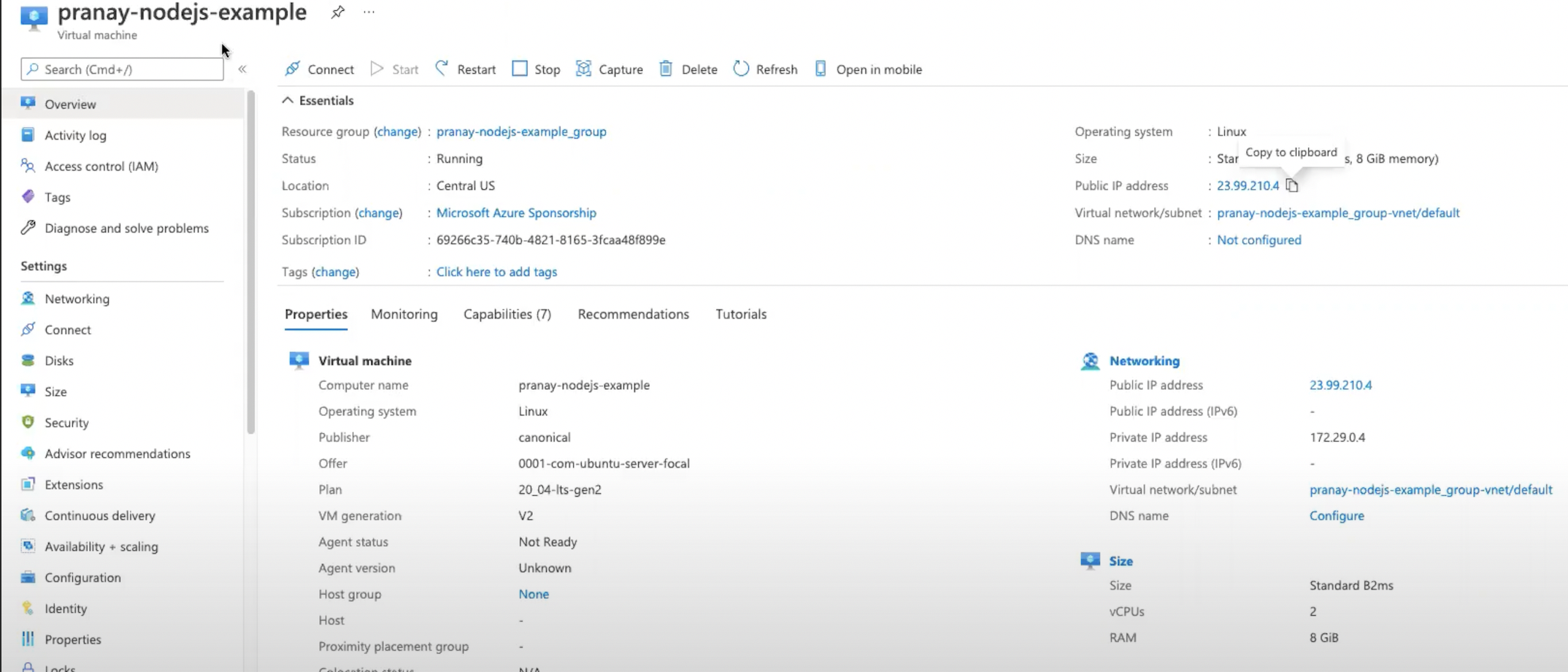The width and height of the screenshot is (1568, 672).
Task: Switch to the Recommendations tab
Action: [x=633, y=314]
